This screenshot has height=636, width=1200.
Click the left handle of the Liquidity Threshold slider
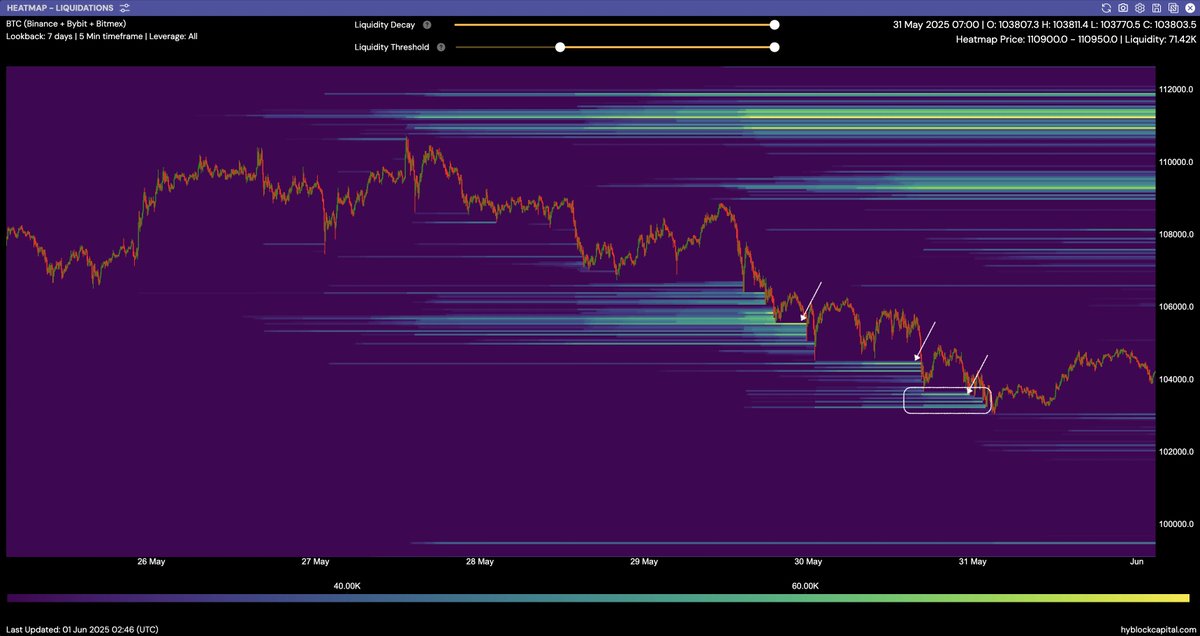pyautogui.click(x=559, y=47)
